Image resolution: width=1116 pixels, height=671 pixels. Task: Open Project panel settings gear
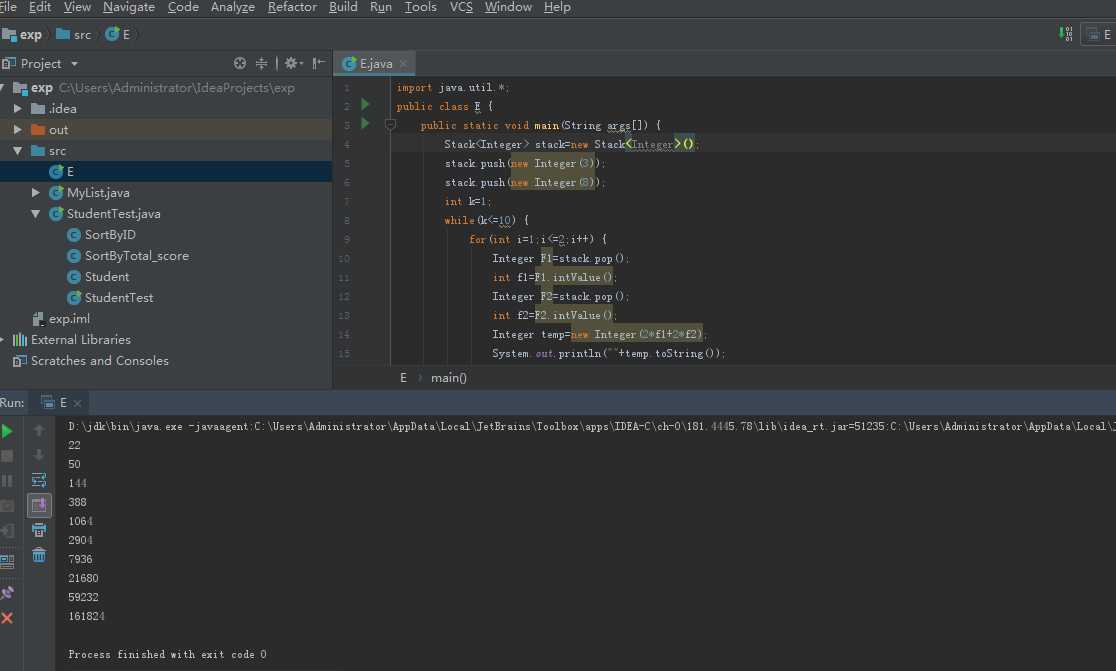(291, 63)
